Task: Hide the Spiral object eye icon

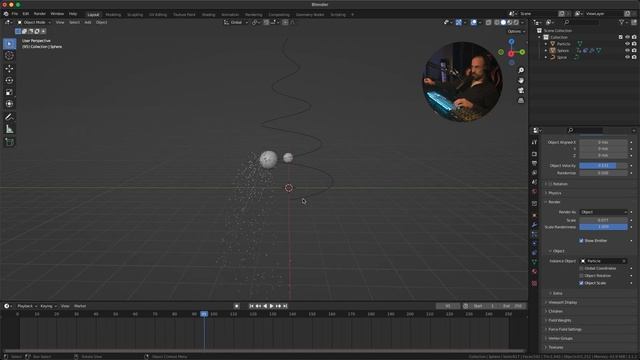Action: [x=627, y=58]
